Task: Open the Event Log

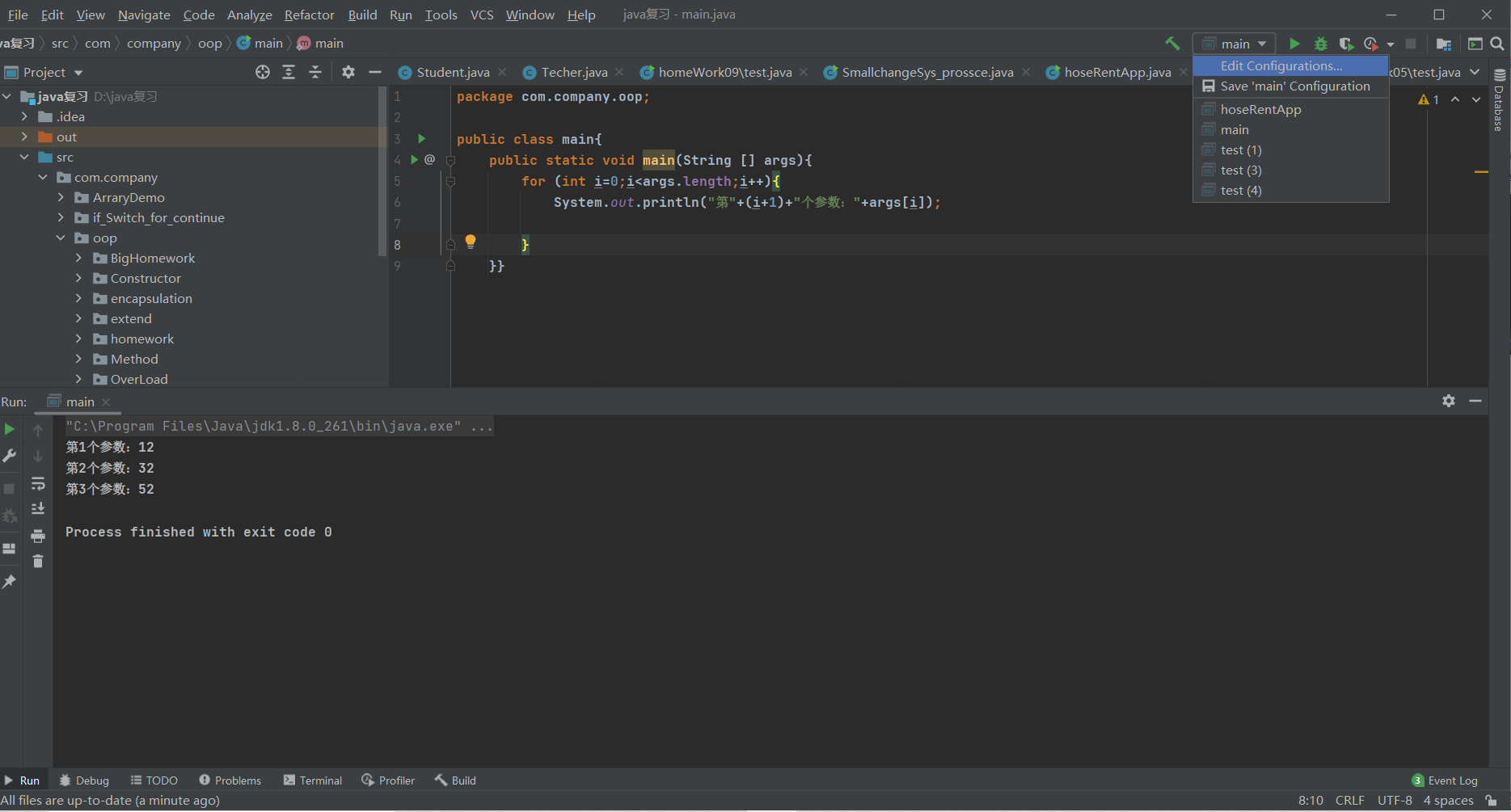Action: pyautogui.click(x=1445, y=780)
